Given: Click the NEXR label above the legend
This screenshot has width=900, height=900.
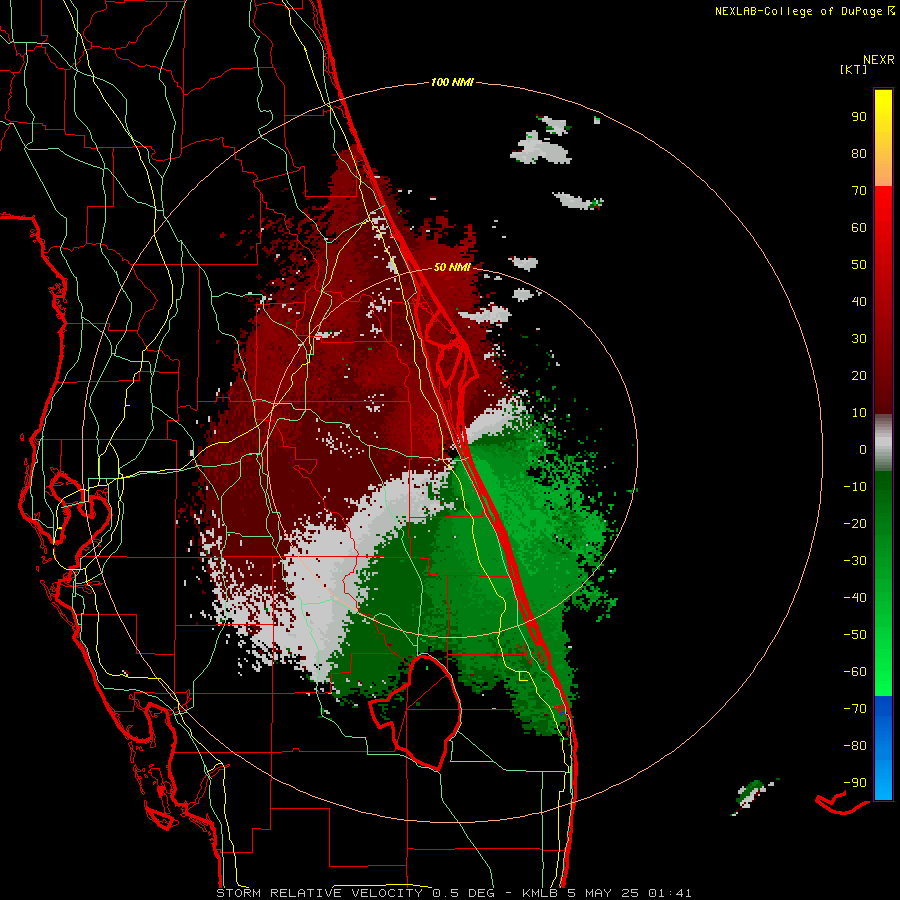Looking at the screenshot, I should pyautogui.click(x=879, y=60).
